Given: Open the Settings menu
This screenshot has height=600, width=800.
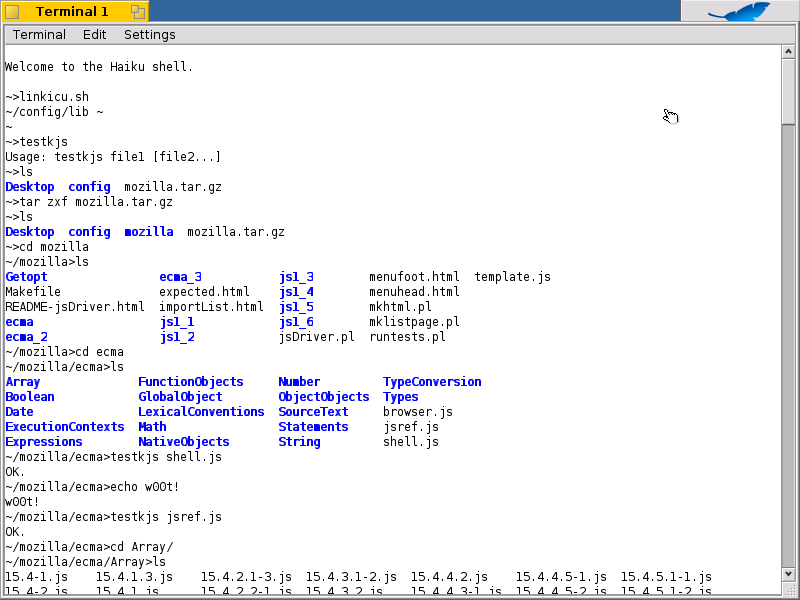Looking at the screenshot, I should tap(149, 35).
